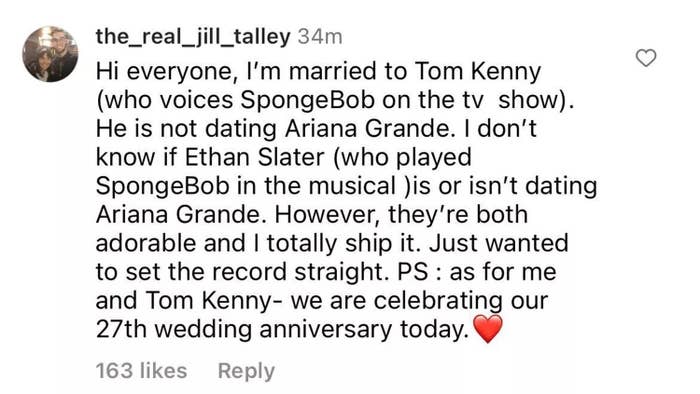Click the word "However" in the comment
Image resolution: width=700 pixels, height=394 pixels.
tap(328, 215)
